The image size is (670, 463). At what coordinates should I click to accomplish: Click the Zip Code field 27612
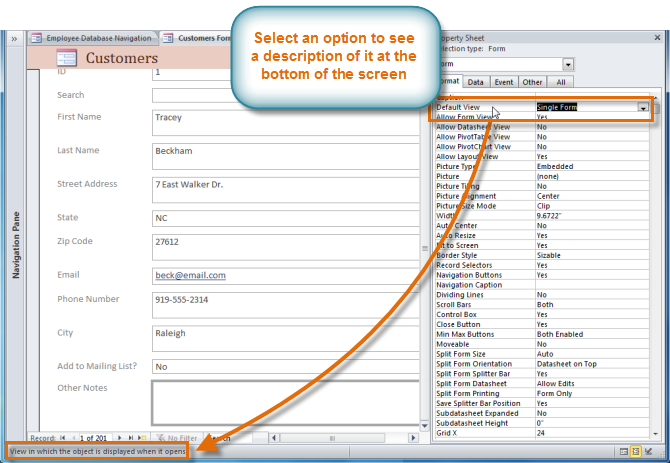(x=285, y=247)
